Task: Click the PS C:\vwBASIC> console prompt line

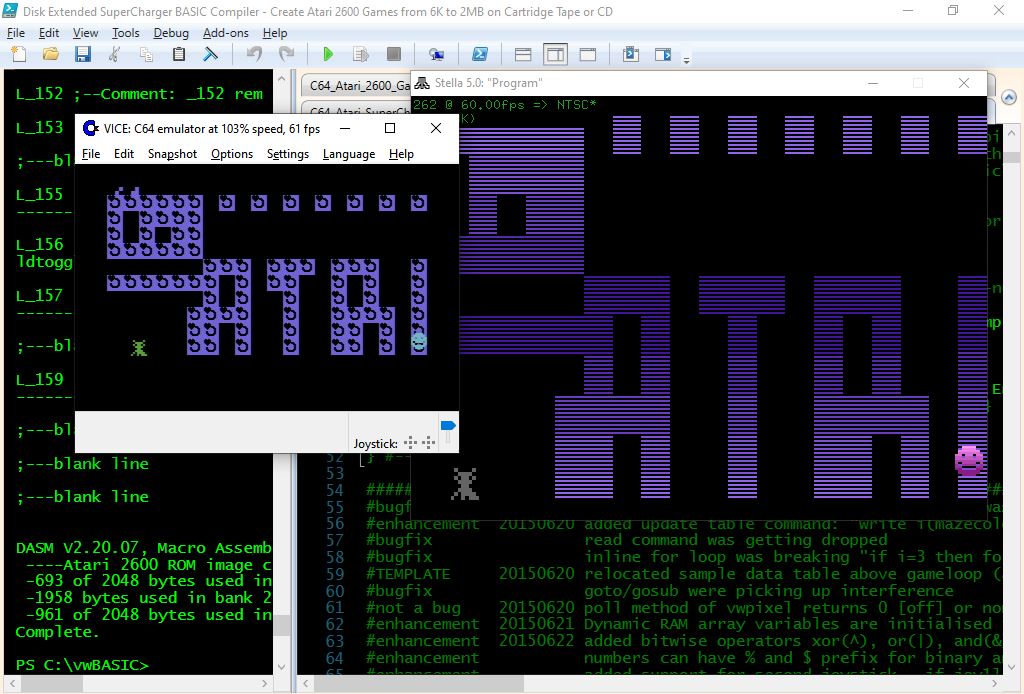Action: pos(82,665)
